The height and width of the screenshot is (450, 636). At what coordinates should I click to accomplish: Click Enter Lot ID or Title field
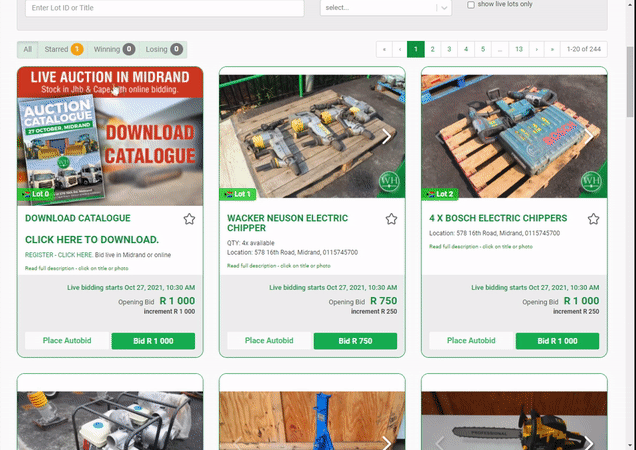click(x=164, y=8)
